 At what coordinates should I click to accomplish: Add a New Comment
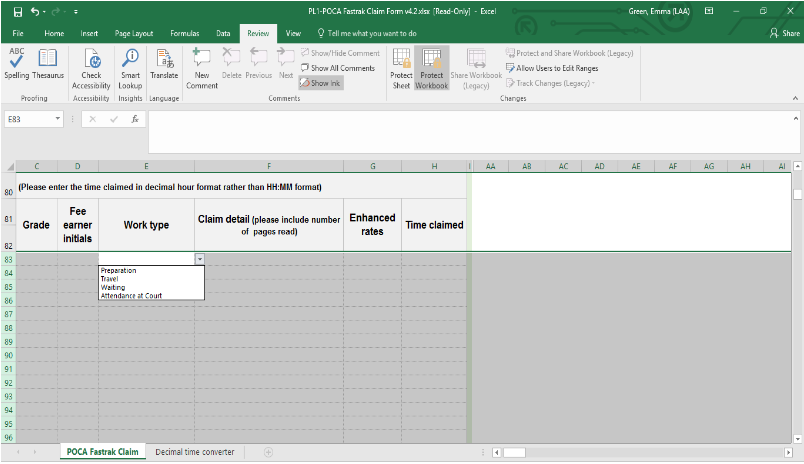click(x=201, y=65)
